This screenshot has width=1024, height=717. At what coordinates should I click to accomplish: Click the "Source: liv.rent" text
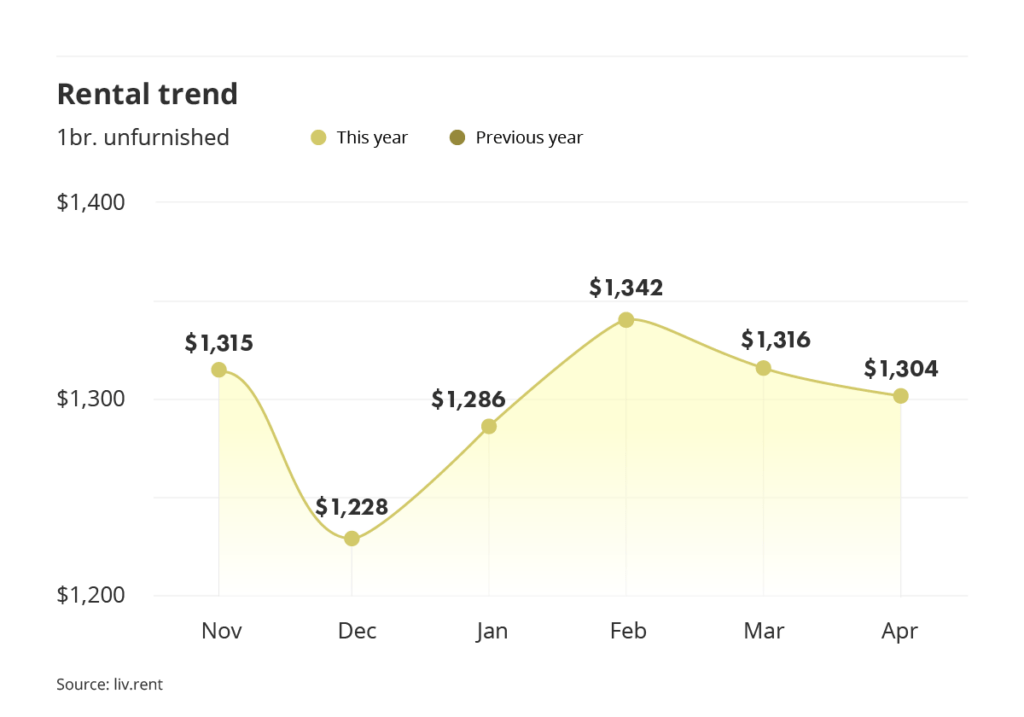coord(109,685)
